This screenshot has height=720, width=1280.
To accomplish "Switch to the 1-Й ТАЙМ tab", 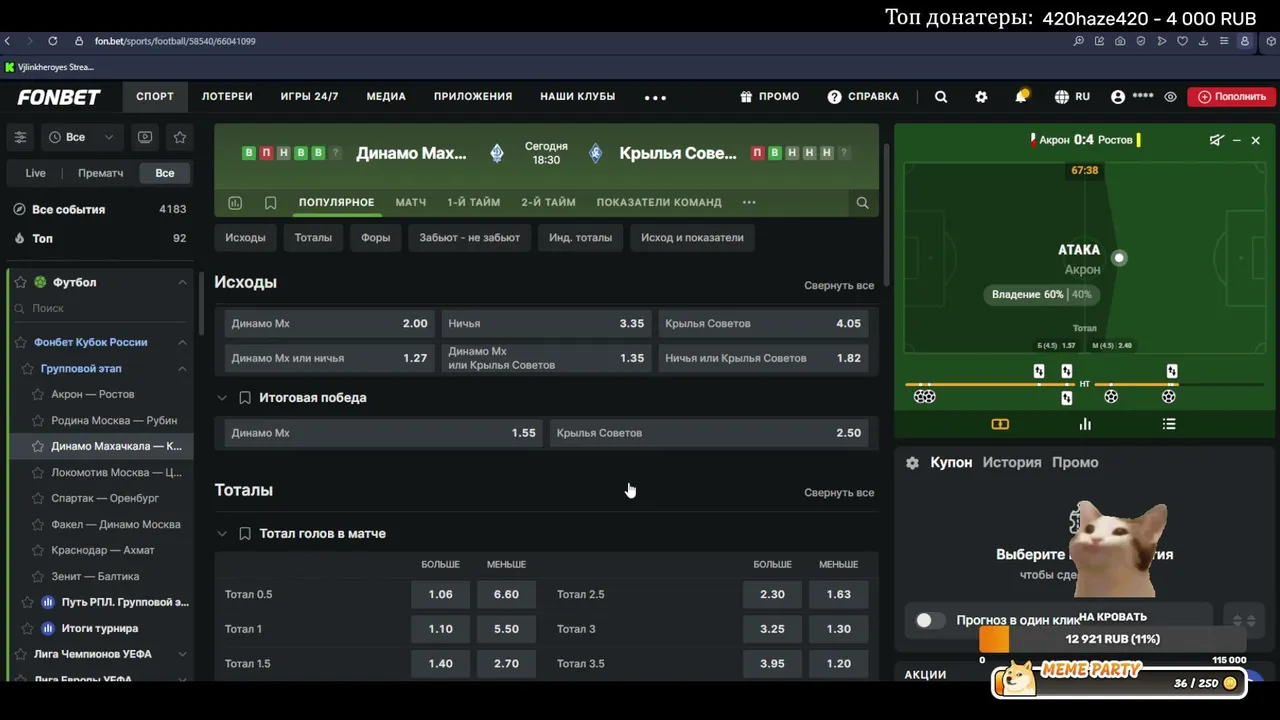I will (x=473, y=203).
